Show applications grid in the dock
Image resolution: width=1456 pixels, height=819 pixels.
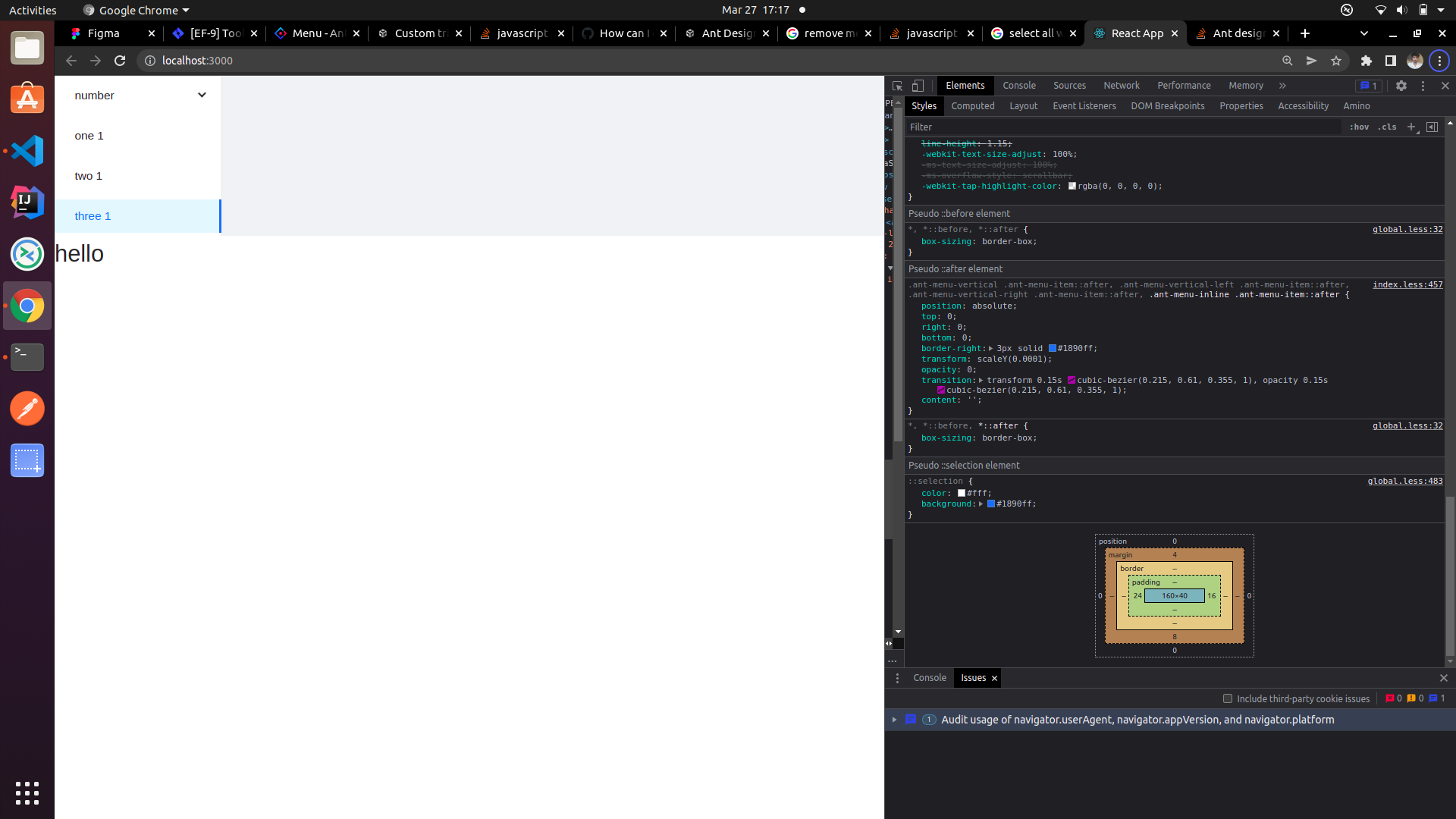point(27,793)
